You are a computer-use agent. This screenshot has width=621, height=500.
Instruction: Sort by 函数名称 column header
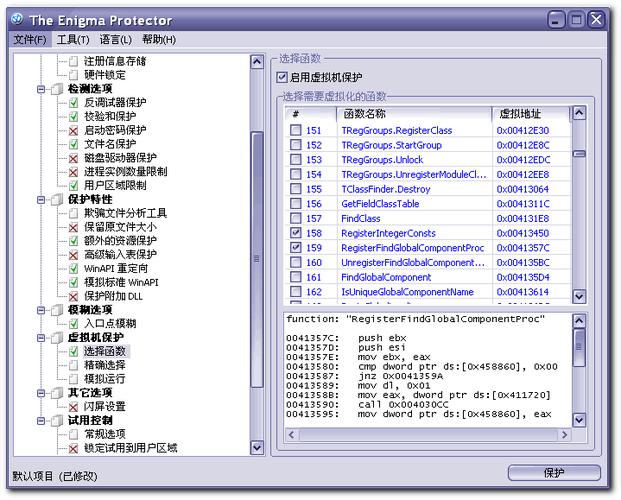pos(414,114)
